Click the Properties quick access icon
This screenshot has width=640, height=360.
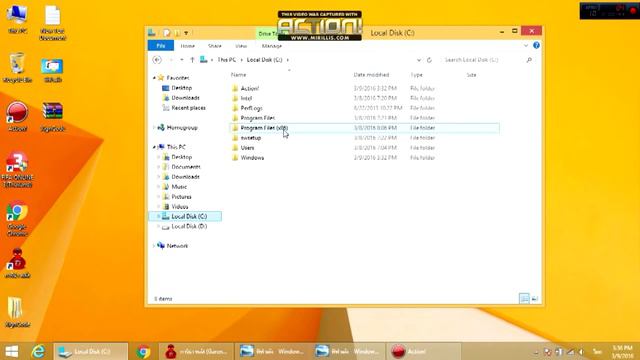(x=167, y=33)
